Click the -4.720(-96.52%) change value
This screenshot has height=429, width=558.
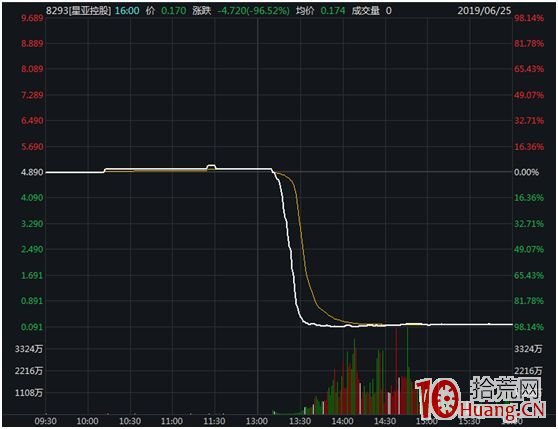click(x=253, y=11)
